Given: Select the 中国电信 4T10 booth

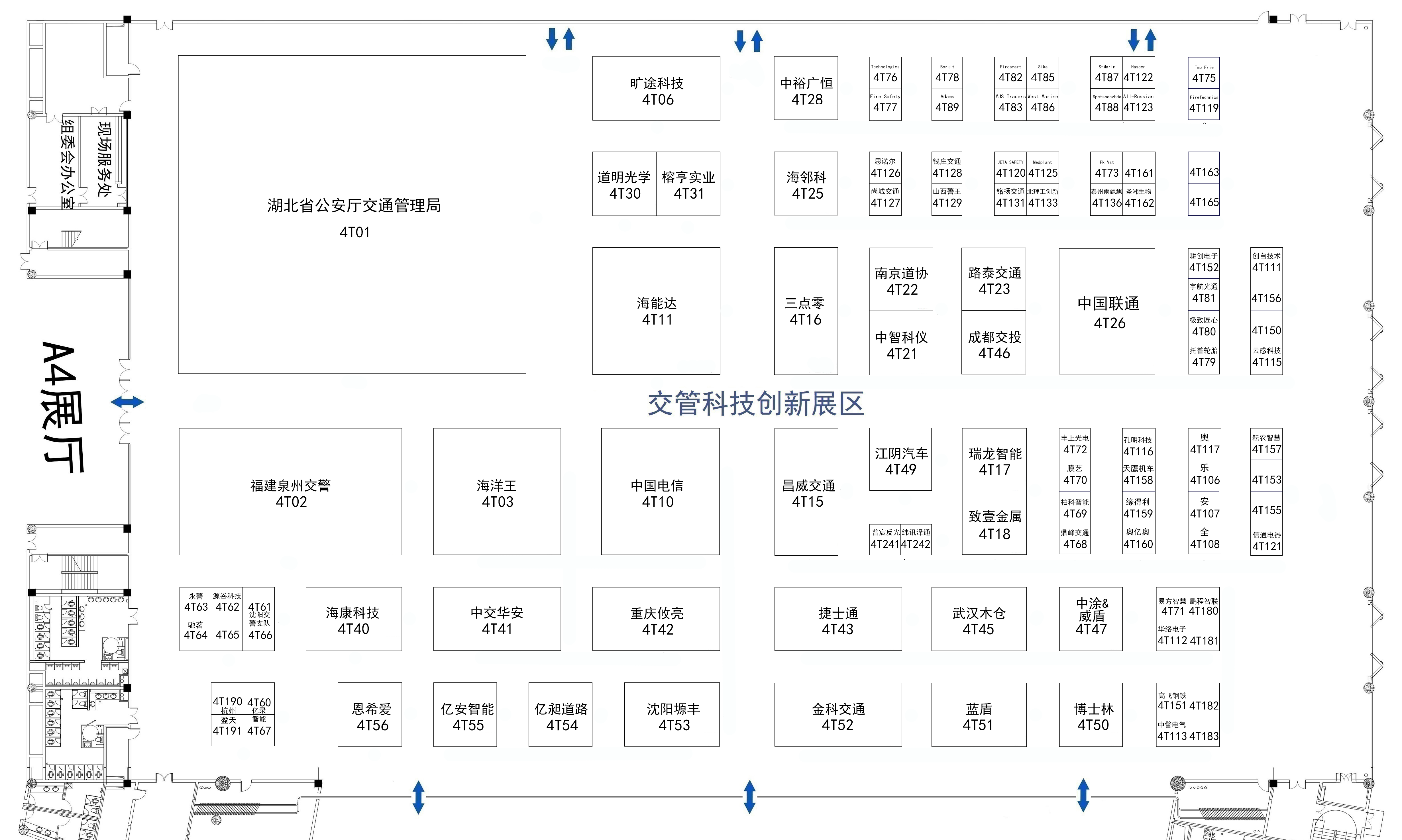Looking at the screenshot, I should tap(661, 491).
